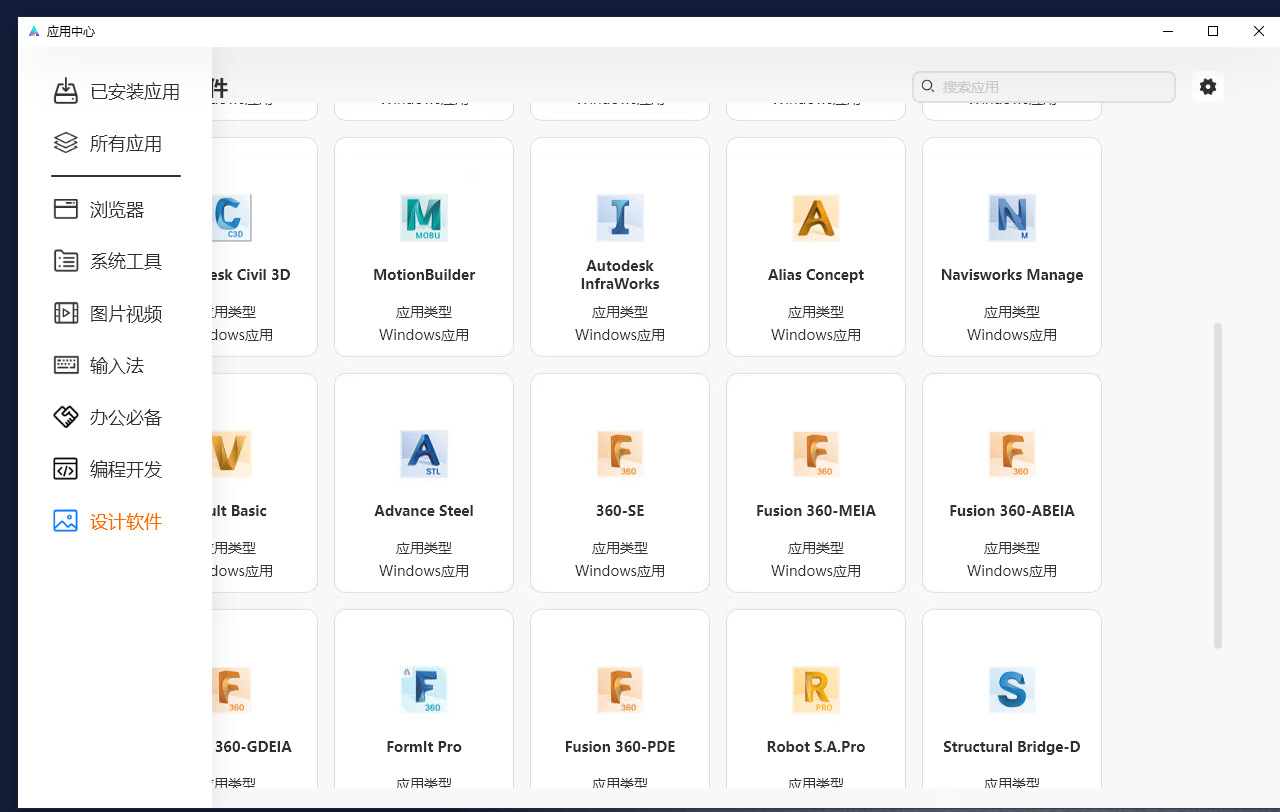Click the Fusion 360-PDE icon
The height and width of the screenshot is (812, 1280).
620,690
